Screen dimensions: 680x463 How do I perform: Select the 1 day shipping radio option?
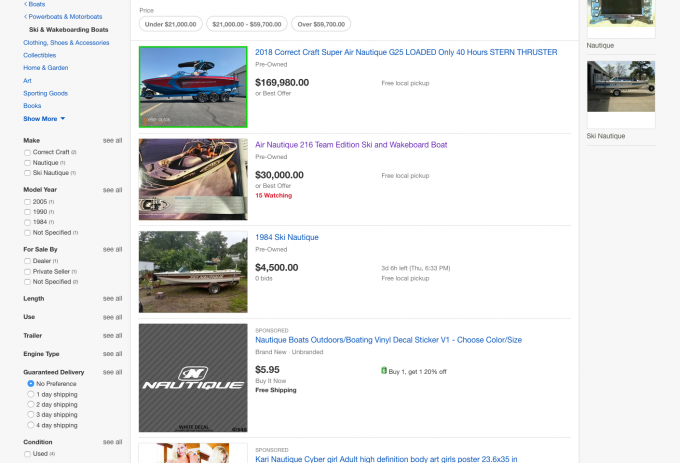(31, 394)
